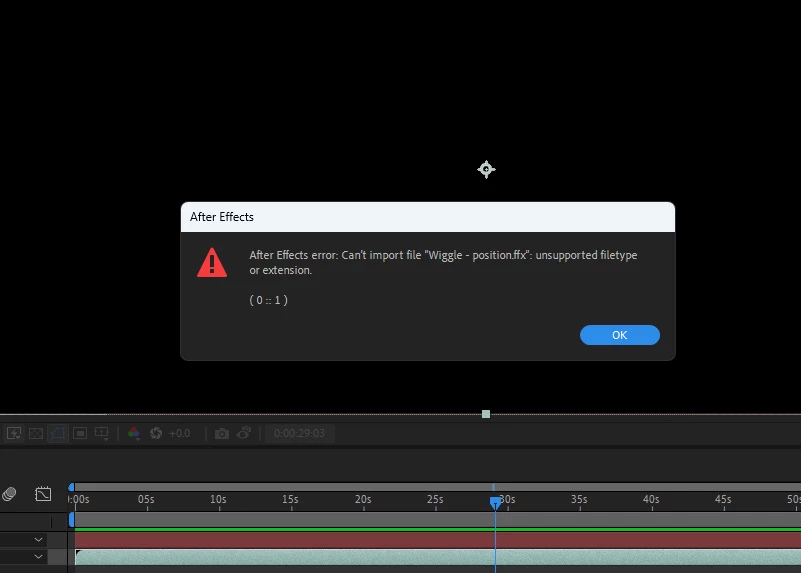The height and width of the screenshot is (573, 801).
Task: Click the Show Snapshot eye icon
Action: click(x=244, y=433)
